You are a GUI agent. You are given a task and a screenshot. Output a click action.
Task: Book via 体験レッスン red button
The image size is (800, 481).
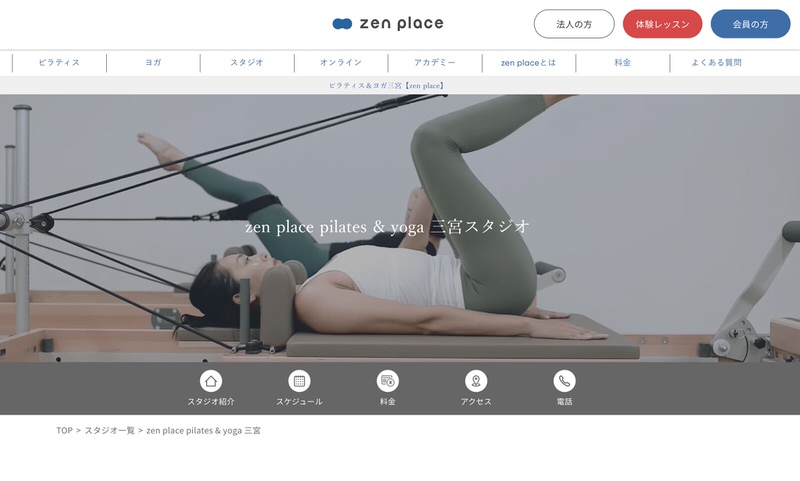[x=662, y=24]
